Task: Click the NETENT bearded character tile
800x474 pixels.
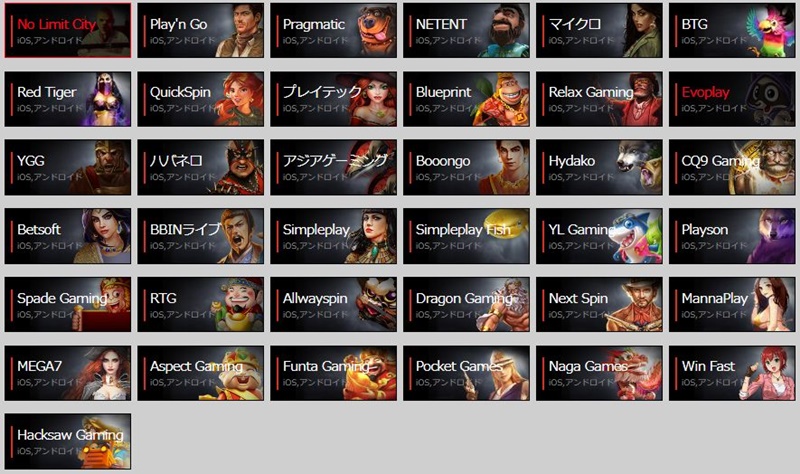Action: pos(466,30)
